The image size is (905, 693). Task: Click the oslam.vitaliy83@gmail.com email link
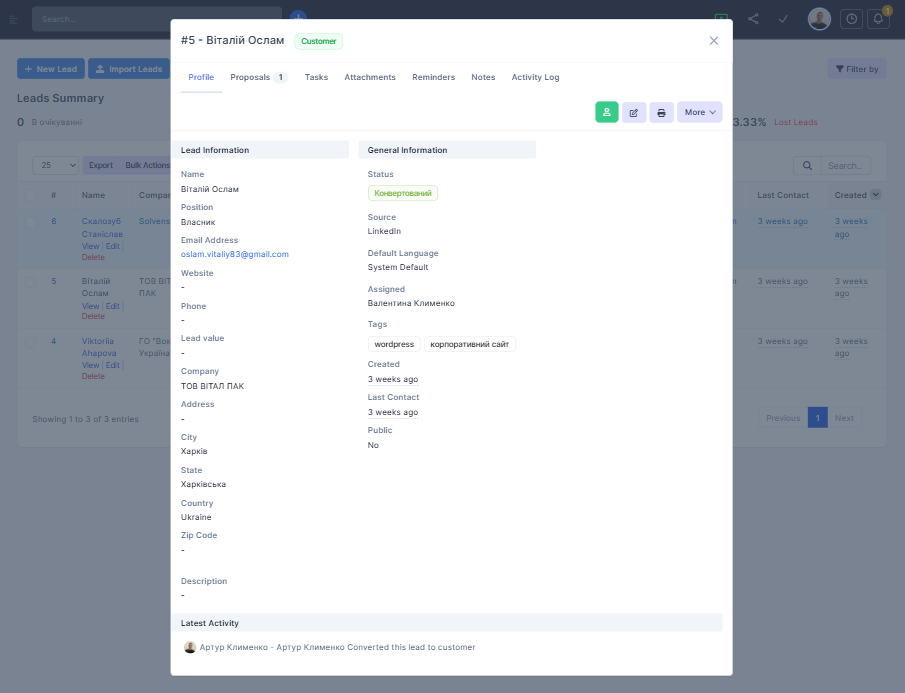point(235,254)
